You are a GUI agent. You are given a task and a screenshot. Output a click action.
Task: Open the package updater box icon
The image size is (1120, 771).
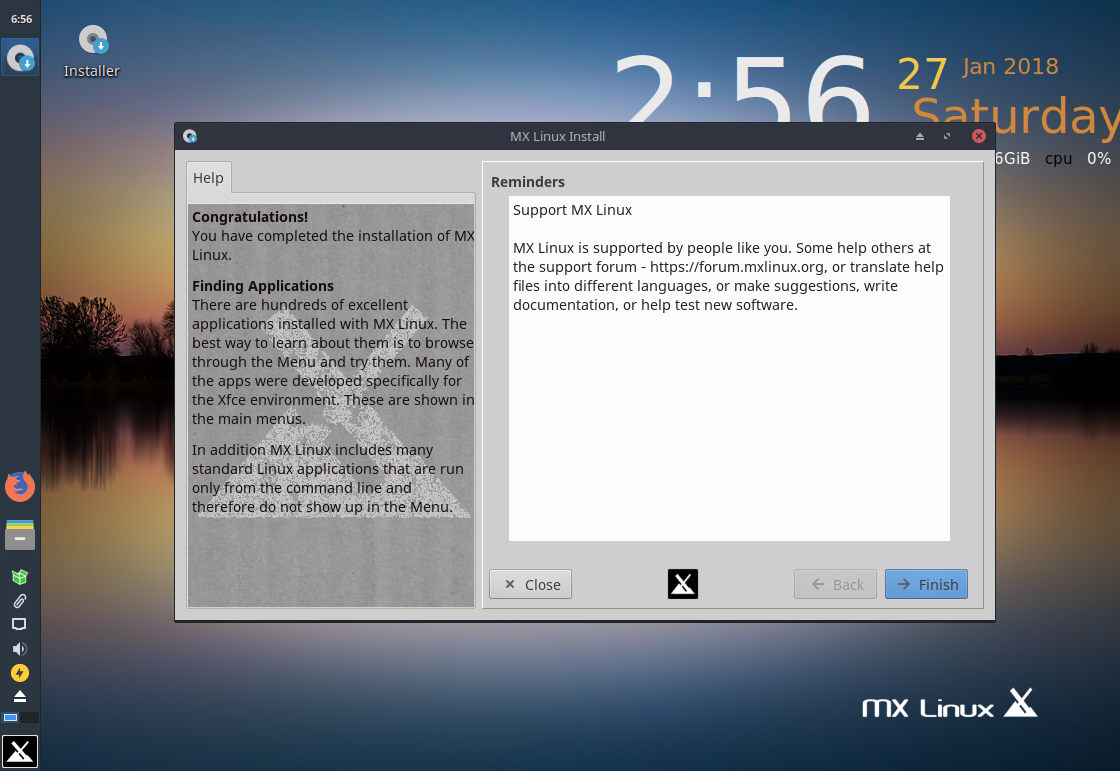(20, 576)
